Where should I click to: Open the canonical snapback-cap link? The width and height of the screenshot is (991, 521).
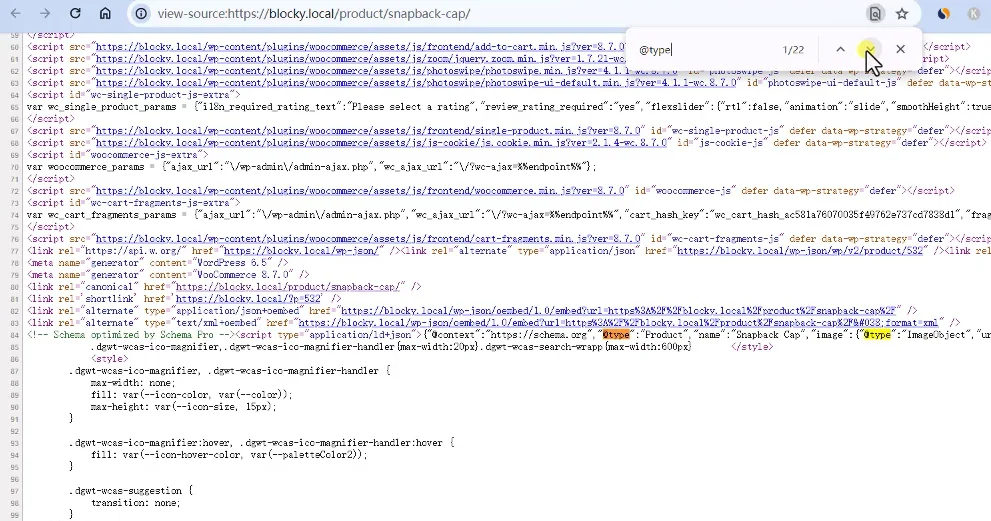click(288, 287)
